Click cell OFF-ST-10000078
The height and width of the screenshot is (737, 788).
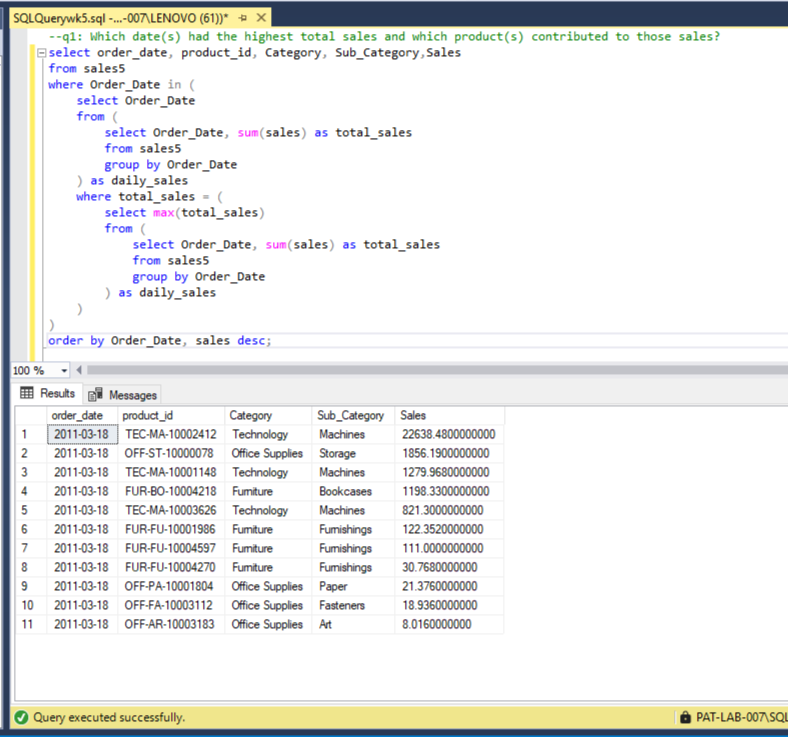[x=171, y=453]
